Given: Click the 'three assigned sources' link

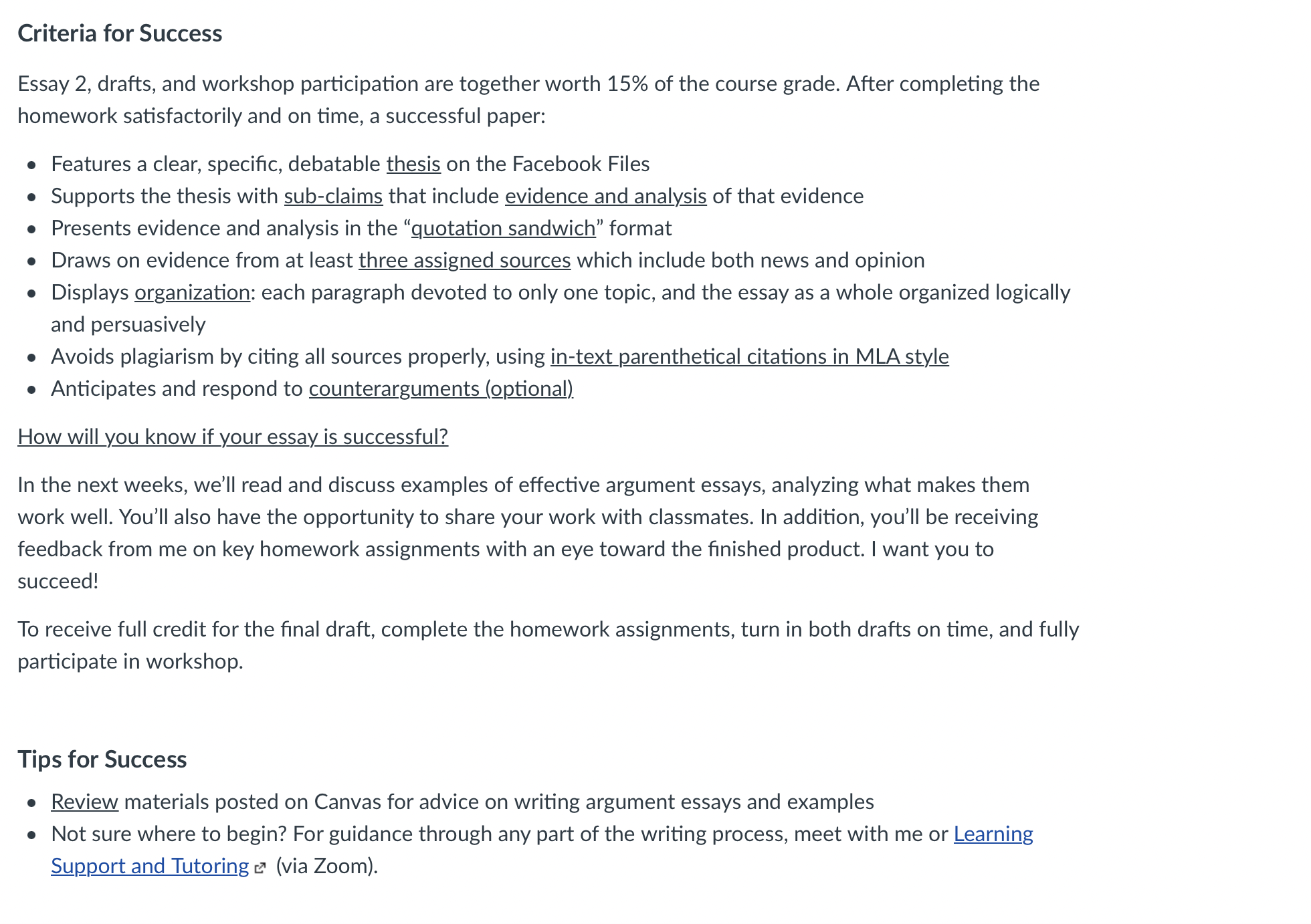Looking at the screenshot, I should pos(464,260).
